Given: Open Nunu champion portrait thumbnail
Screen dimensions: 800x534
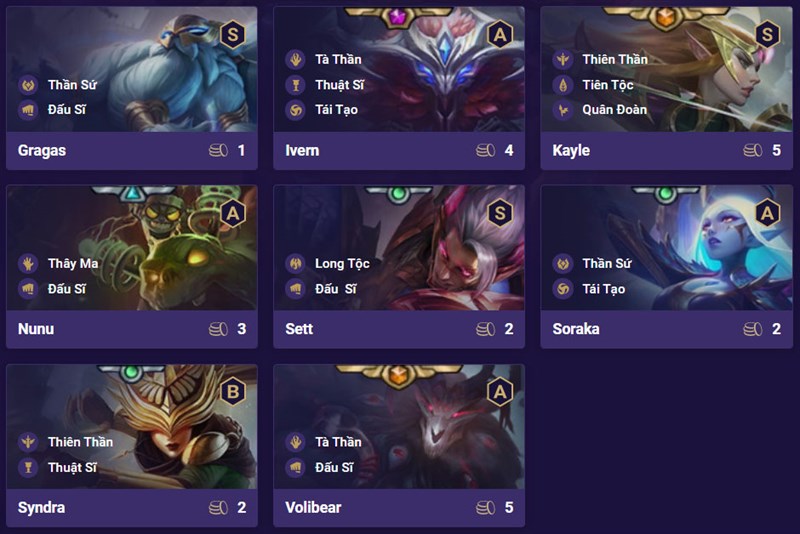Looking at the screenshot, I should click(132, 248).
